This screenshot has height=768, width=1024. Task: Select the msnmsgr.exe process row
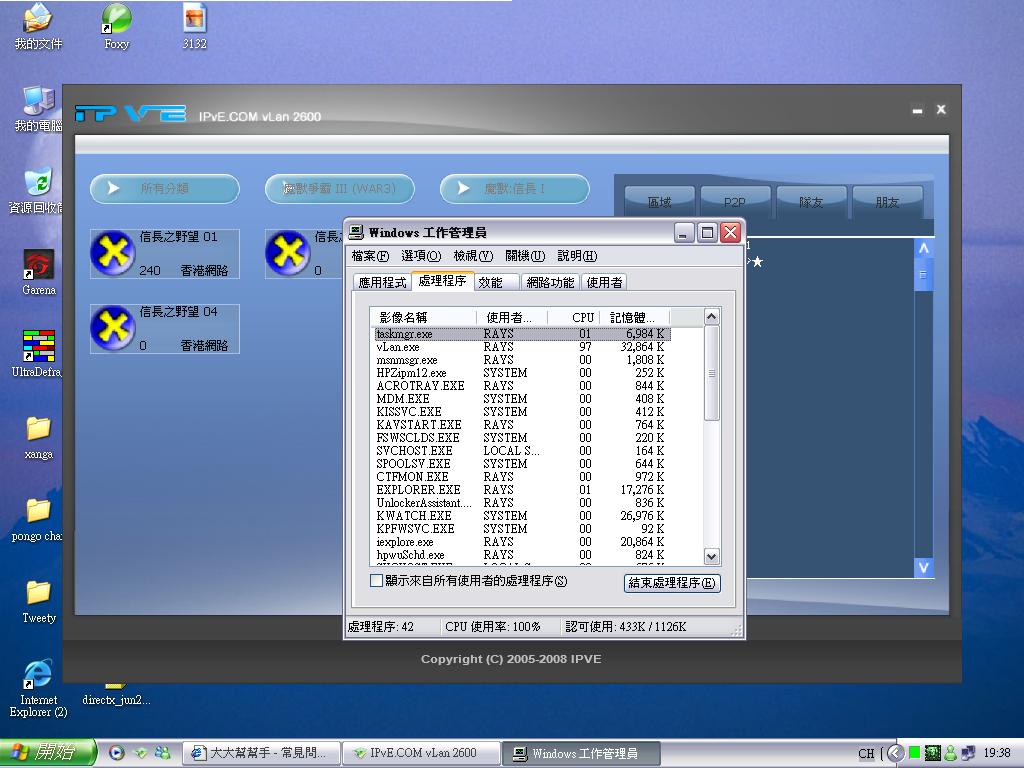pyautogui.click(x=522, y=360)
